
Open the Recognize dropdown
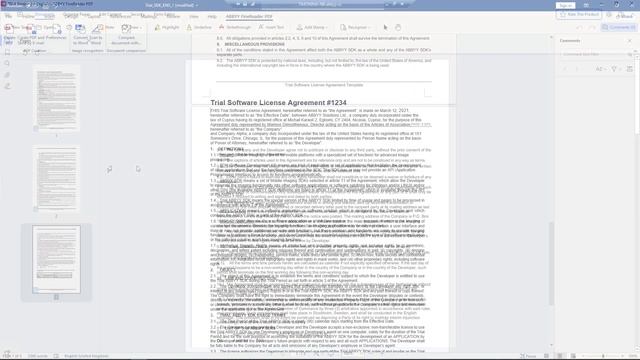point(355,27)
